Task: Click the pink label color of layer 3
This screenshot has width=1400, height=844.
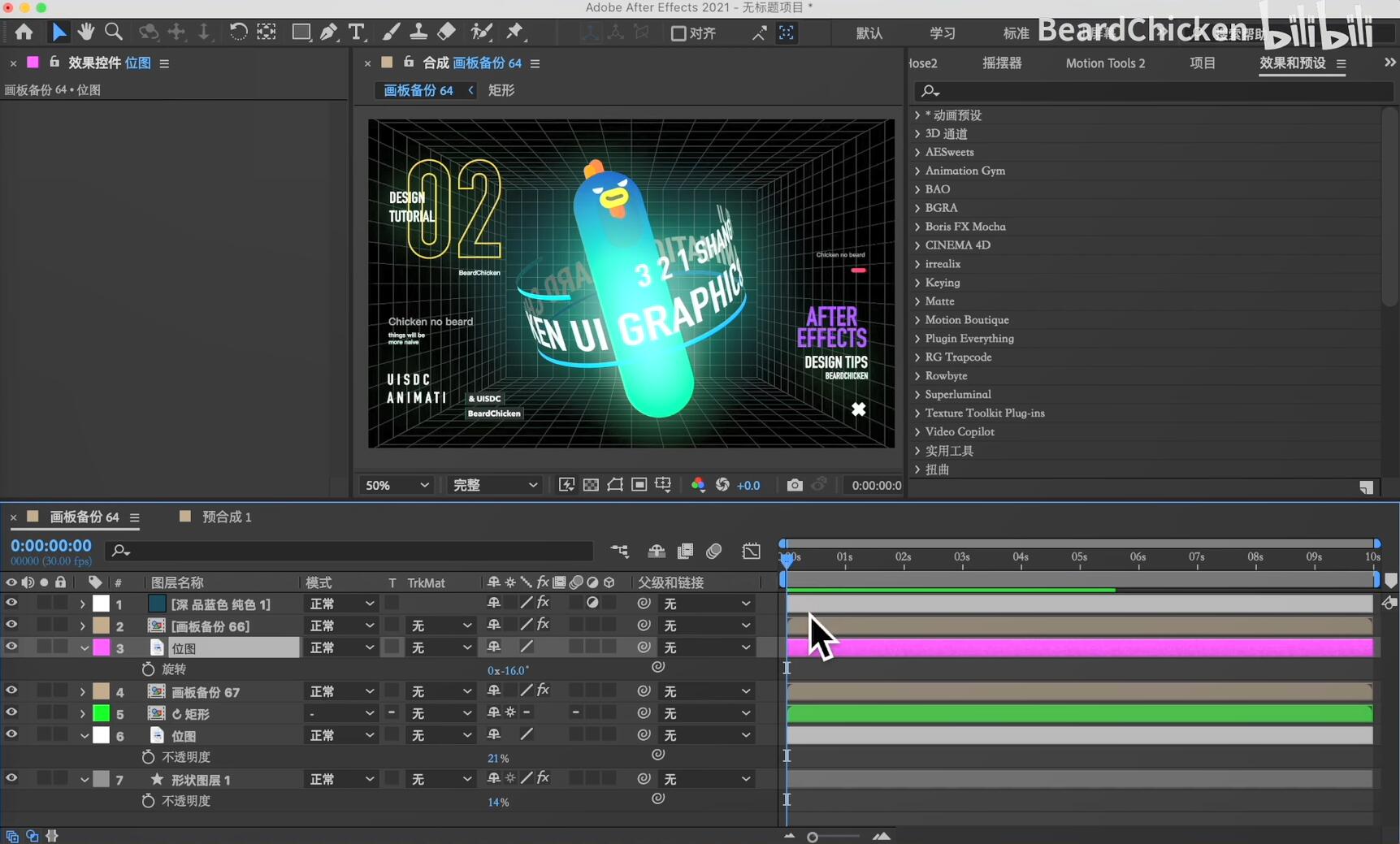Action: point(101,647)
